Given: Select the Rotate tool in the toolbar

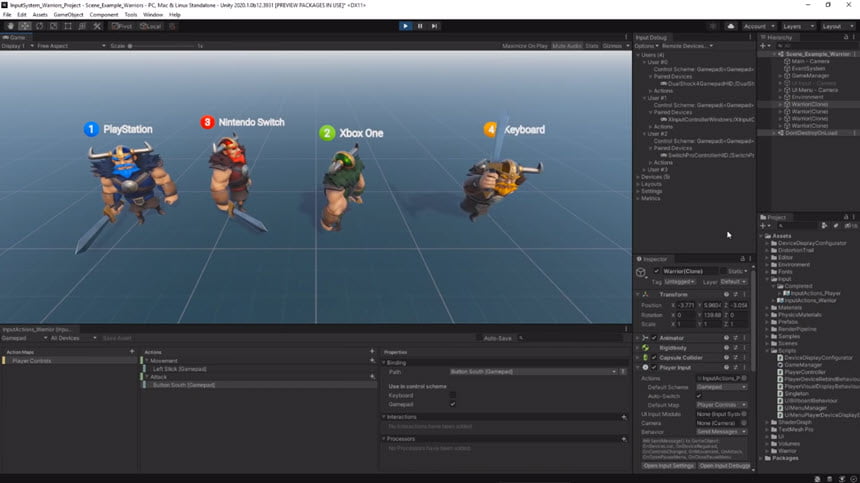Looking at the screenshot, I should (39, 26).
